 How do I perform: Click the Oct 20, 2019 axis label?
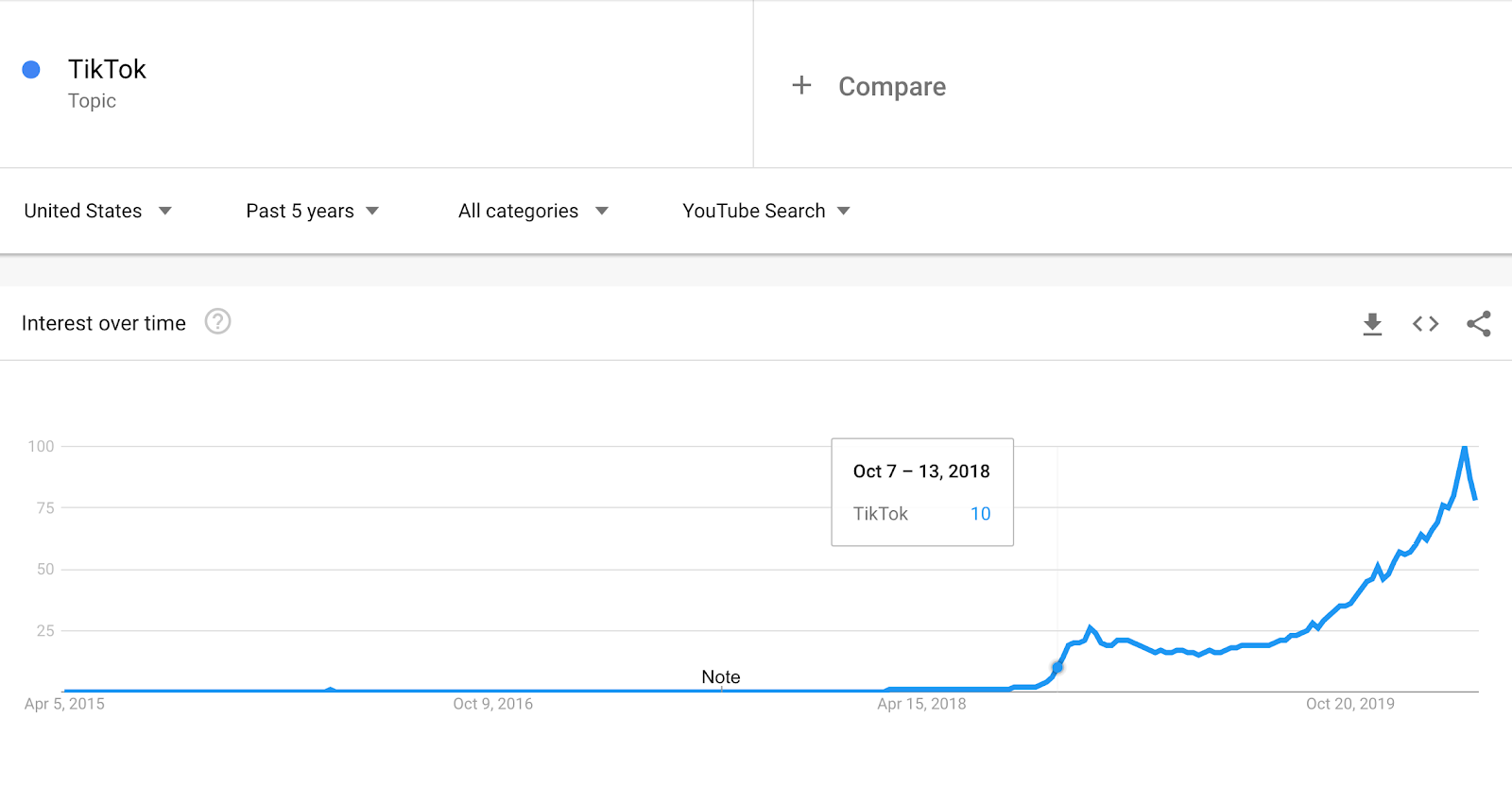1350,704
